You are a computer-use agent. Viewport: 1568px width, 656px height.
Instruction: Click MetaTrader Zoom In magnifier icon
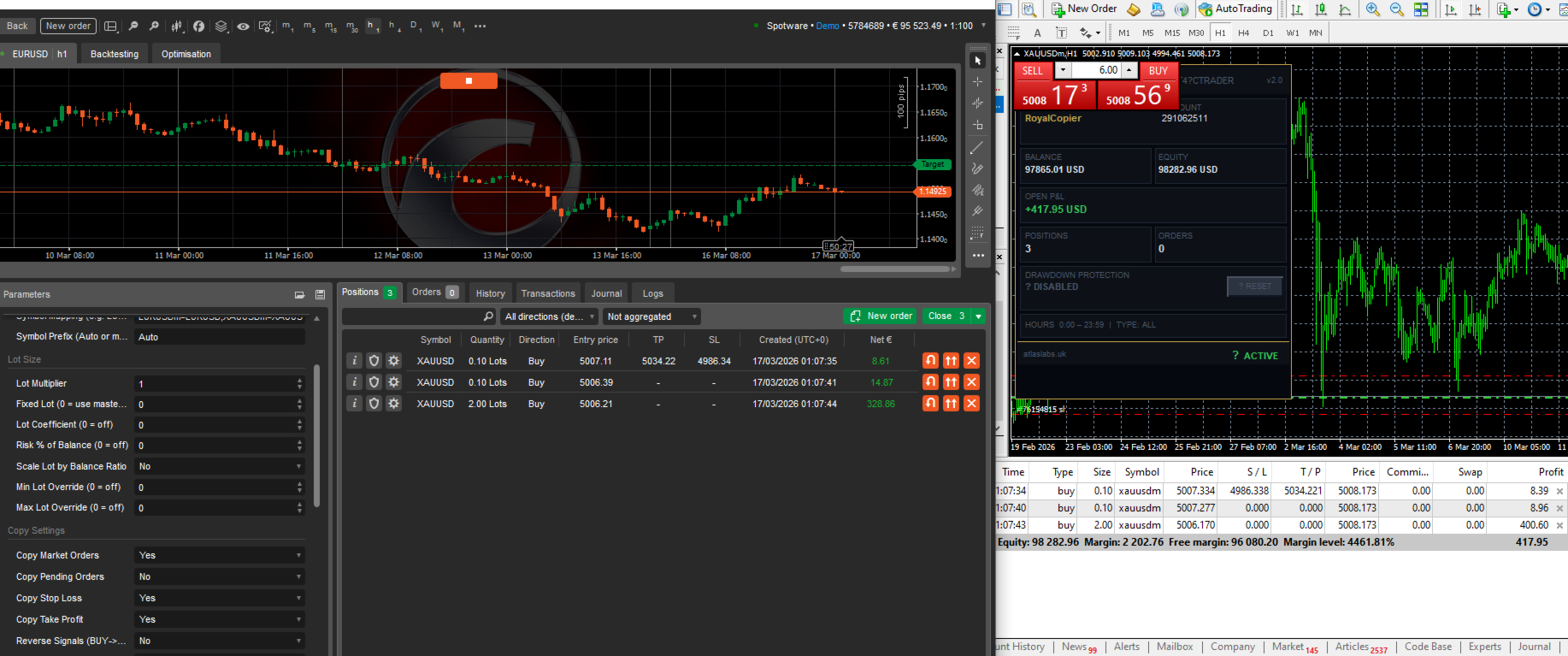click(1373, 9)
